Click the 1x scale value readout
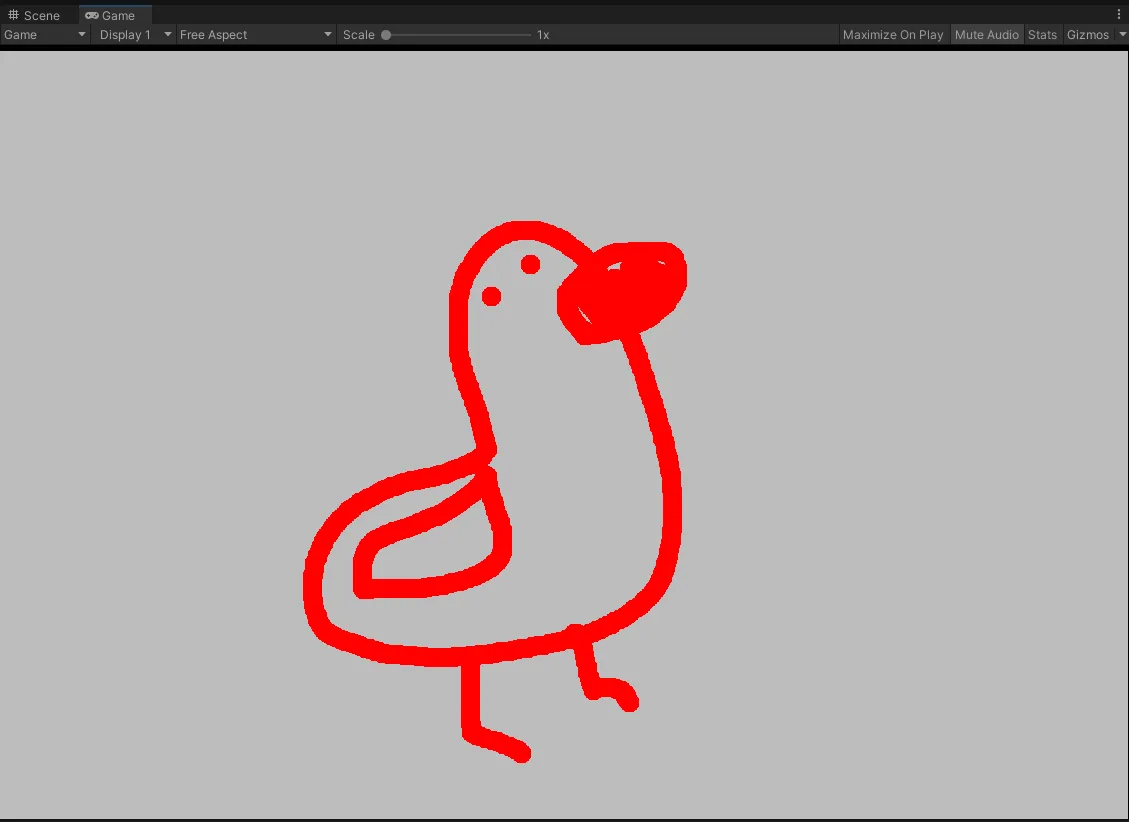Screen dimensions: 1129x822 (x=543, y=35)
